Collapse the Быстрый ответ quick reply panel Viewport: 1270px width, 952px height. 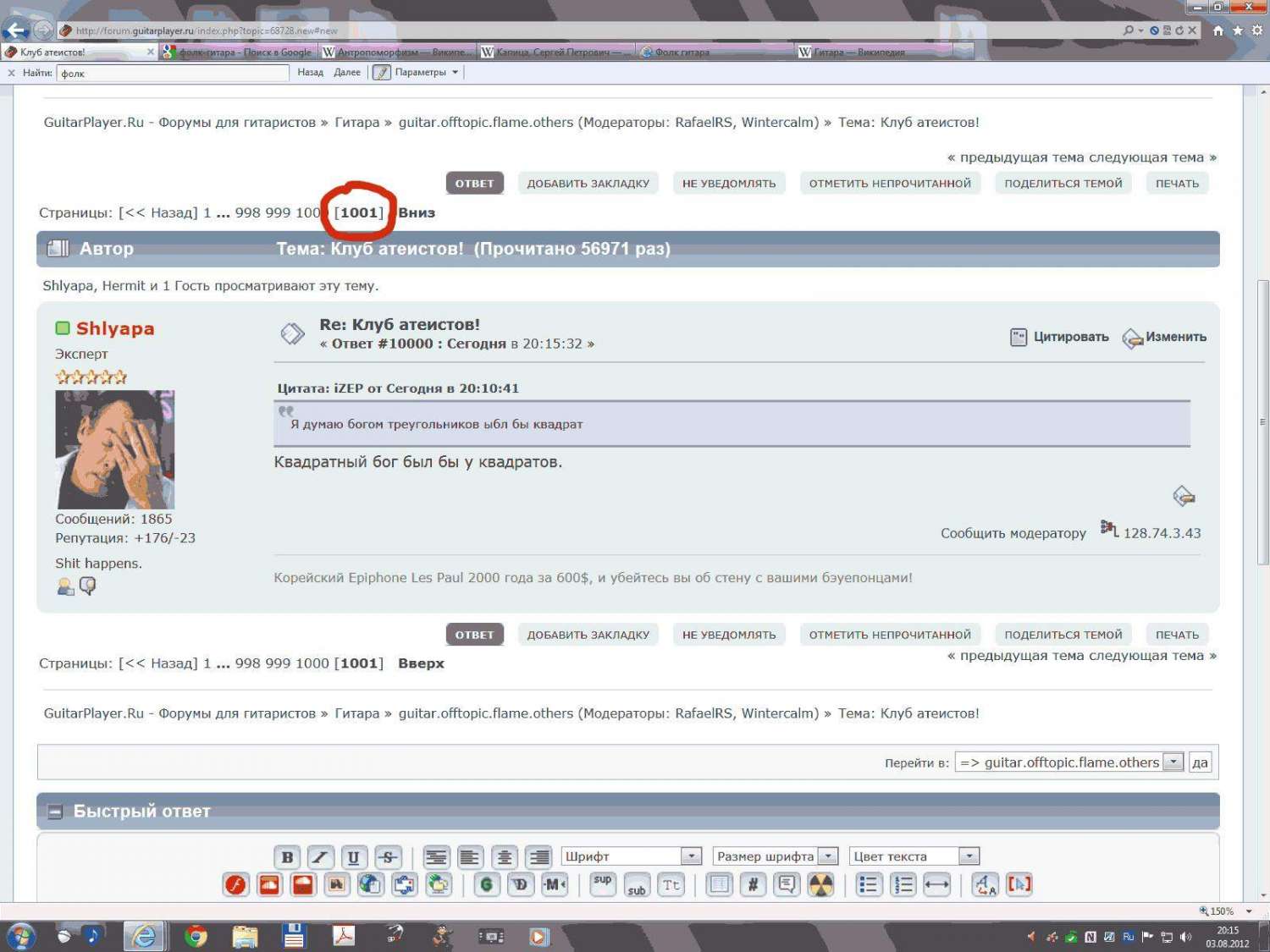[55, 812]
